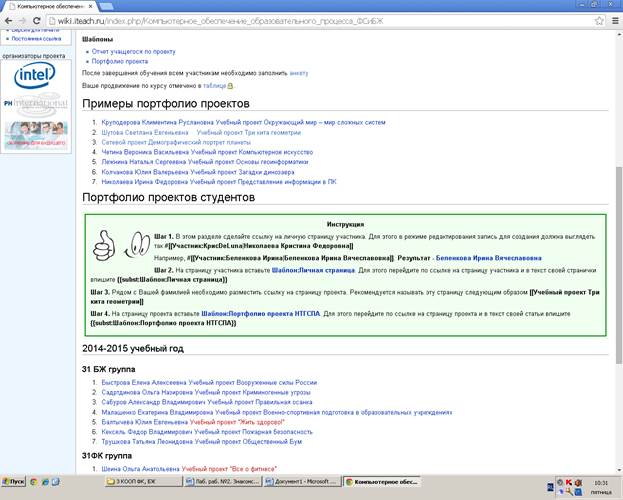Open the Пуск start button
Screen dimensions: 623x500
pyautogui.click(x=14, y=482)
